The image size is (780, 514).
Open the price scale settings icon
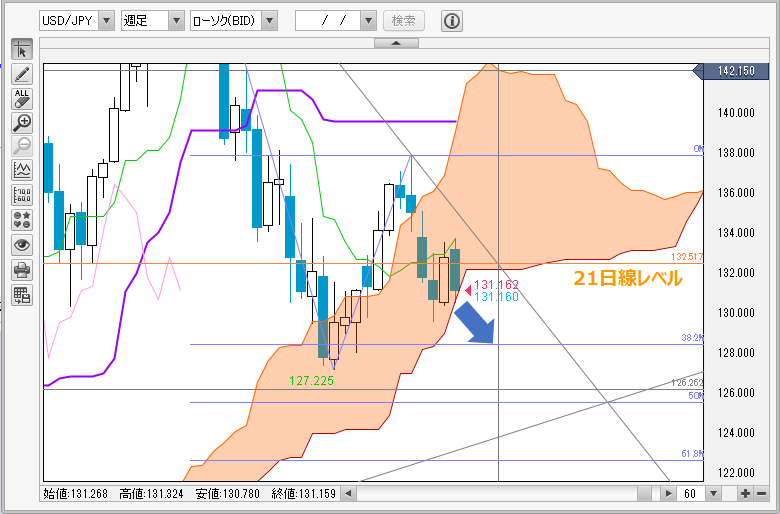pos(22,195)
